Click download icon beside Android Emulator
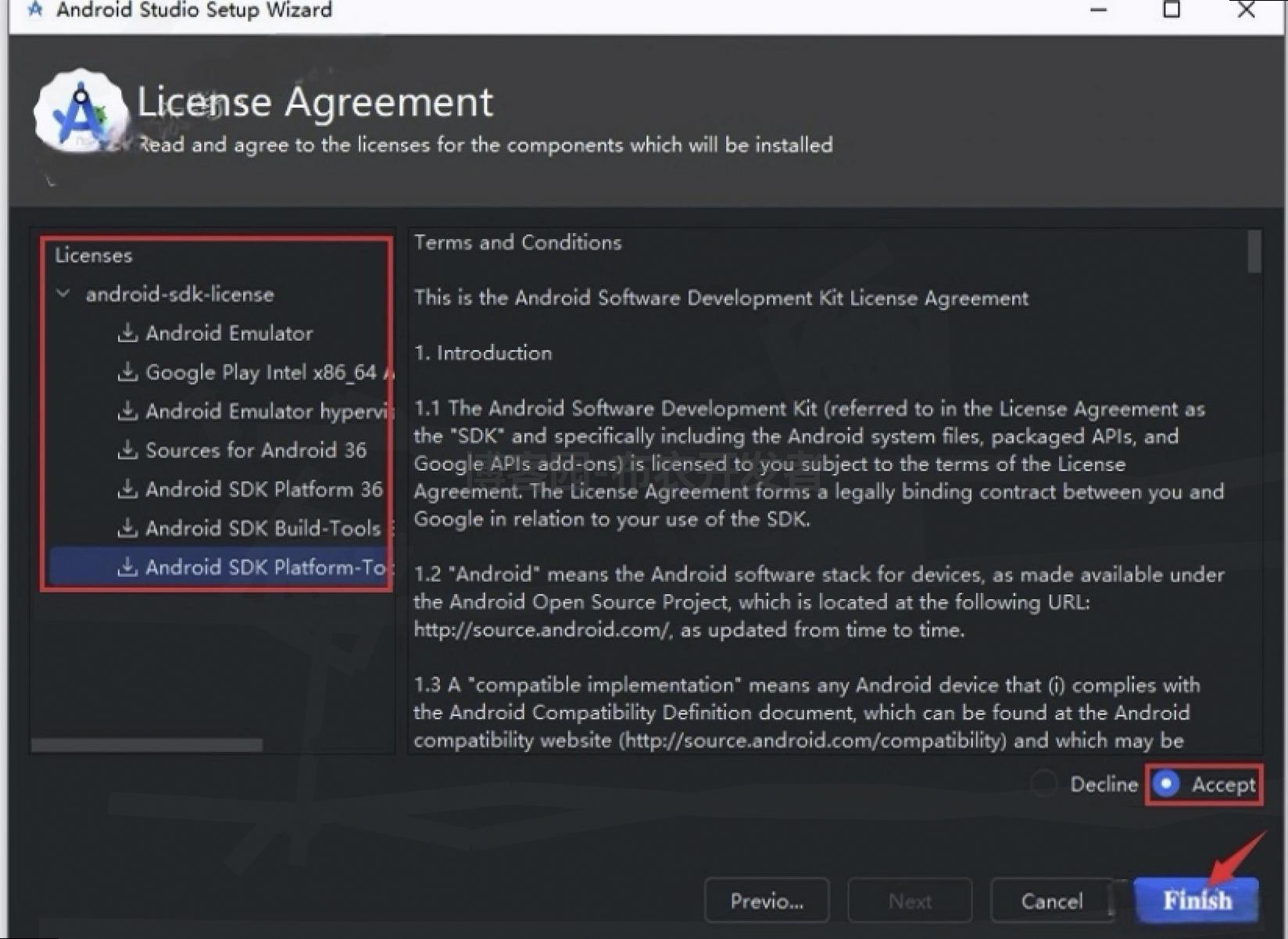This screenshot has height=939, width=1288. tap(127, 333)
